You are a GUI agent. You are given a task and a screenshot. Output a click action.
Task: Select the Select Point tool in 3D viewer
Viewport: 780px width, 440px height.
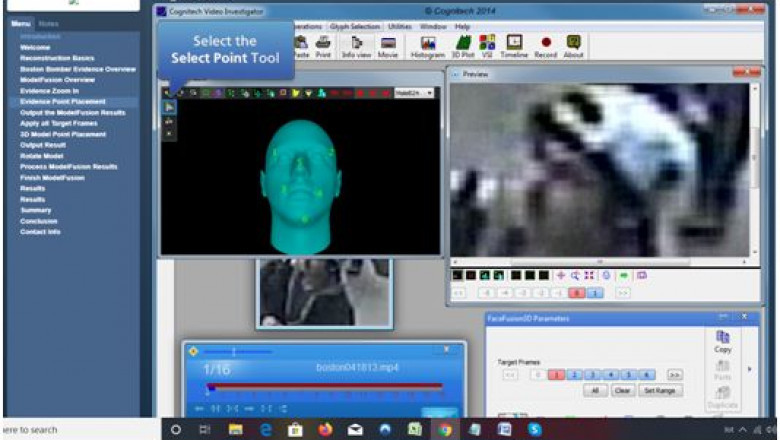point(169,107)
